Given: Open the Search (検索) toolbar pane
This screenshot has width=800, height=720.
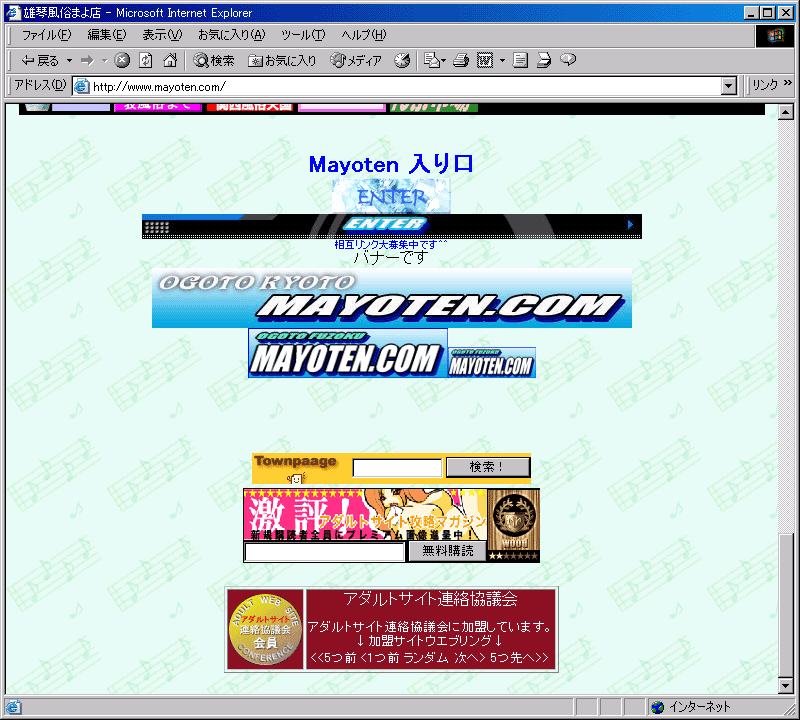Looking at the screenshot, I should pos(214,61).
